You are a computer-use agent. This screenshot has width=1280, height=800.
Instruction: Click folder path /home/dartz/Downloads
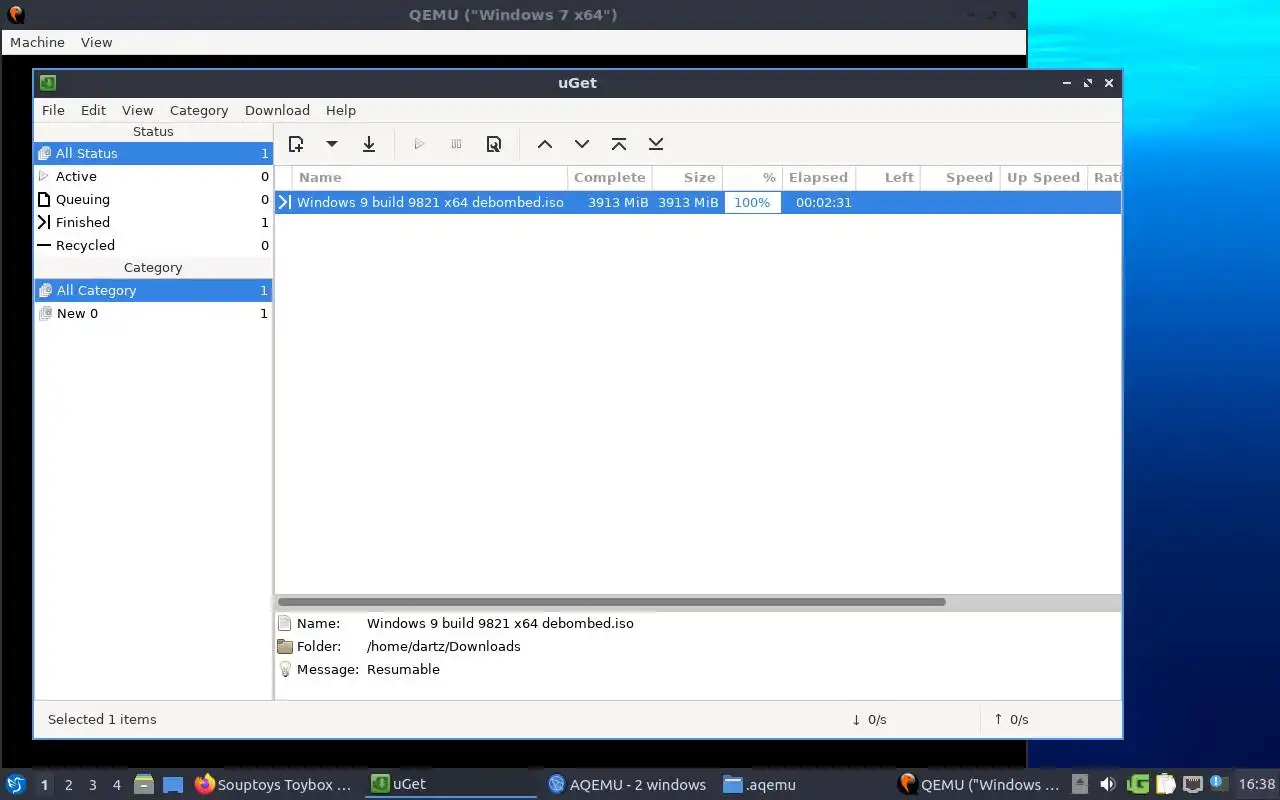pos(444,646)
